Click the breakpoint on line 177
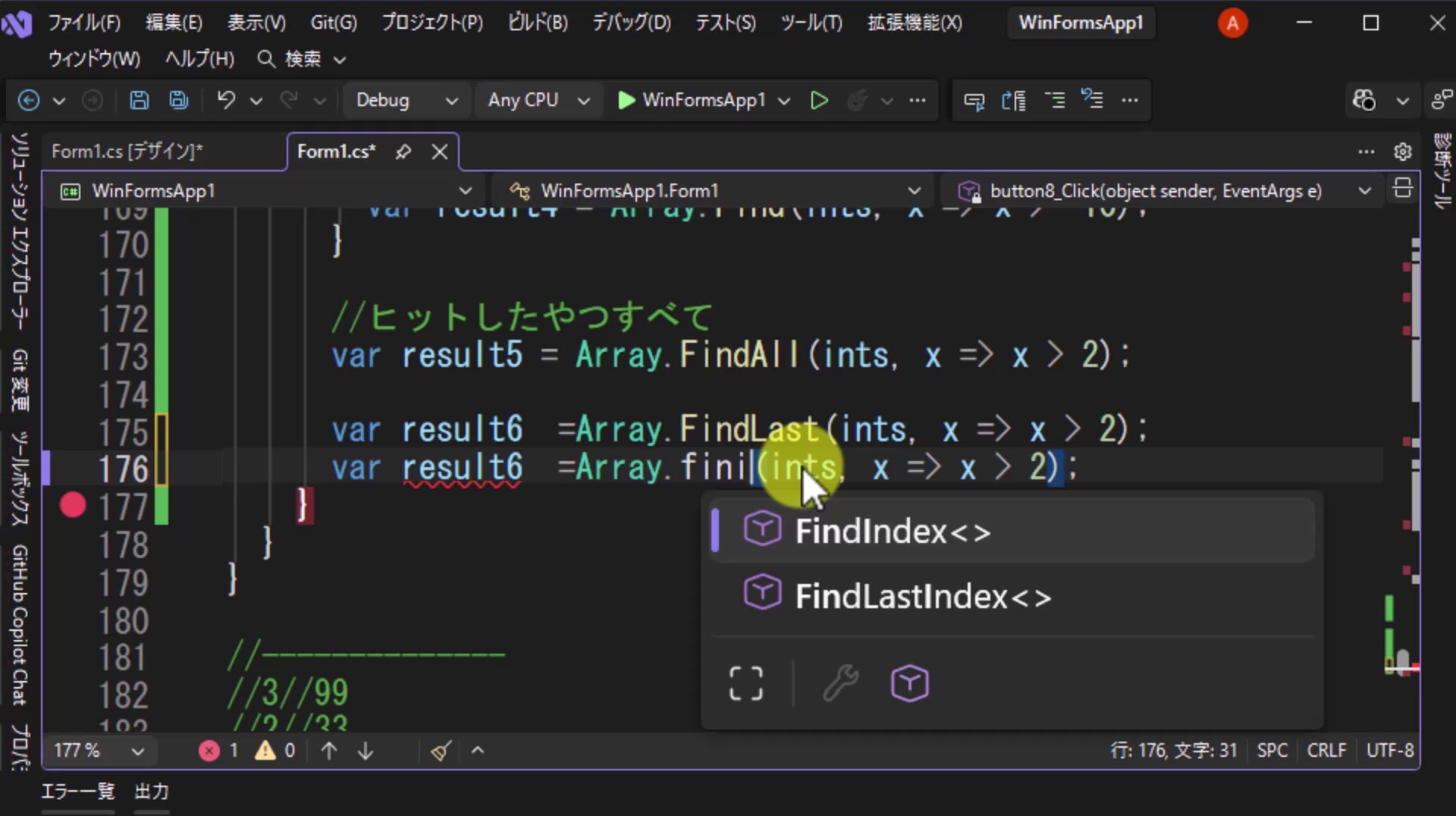This screenshot has height=816, width=1456. (73, 505)
